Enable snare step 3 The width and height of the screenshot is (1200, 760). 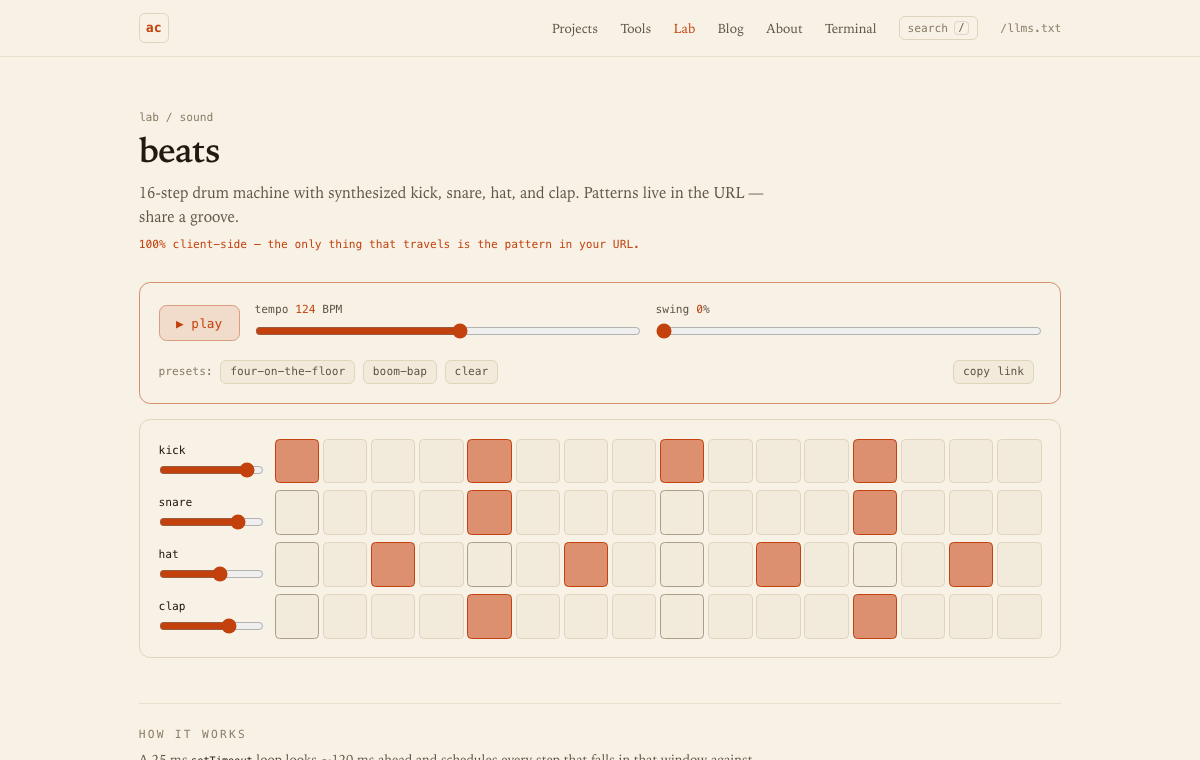point(393,512)
